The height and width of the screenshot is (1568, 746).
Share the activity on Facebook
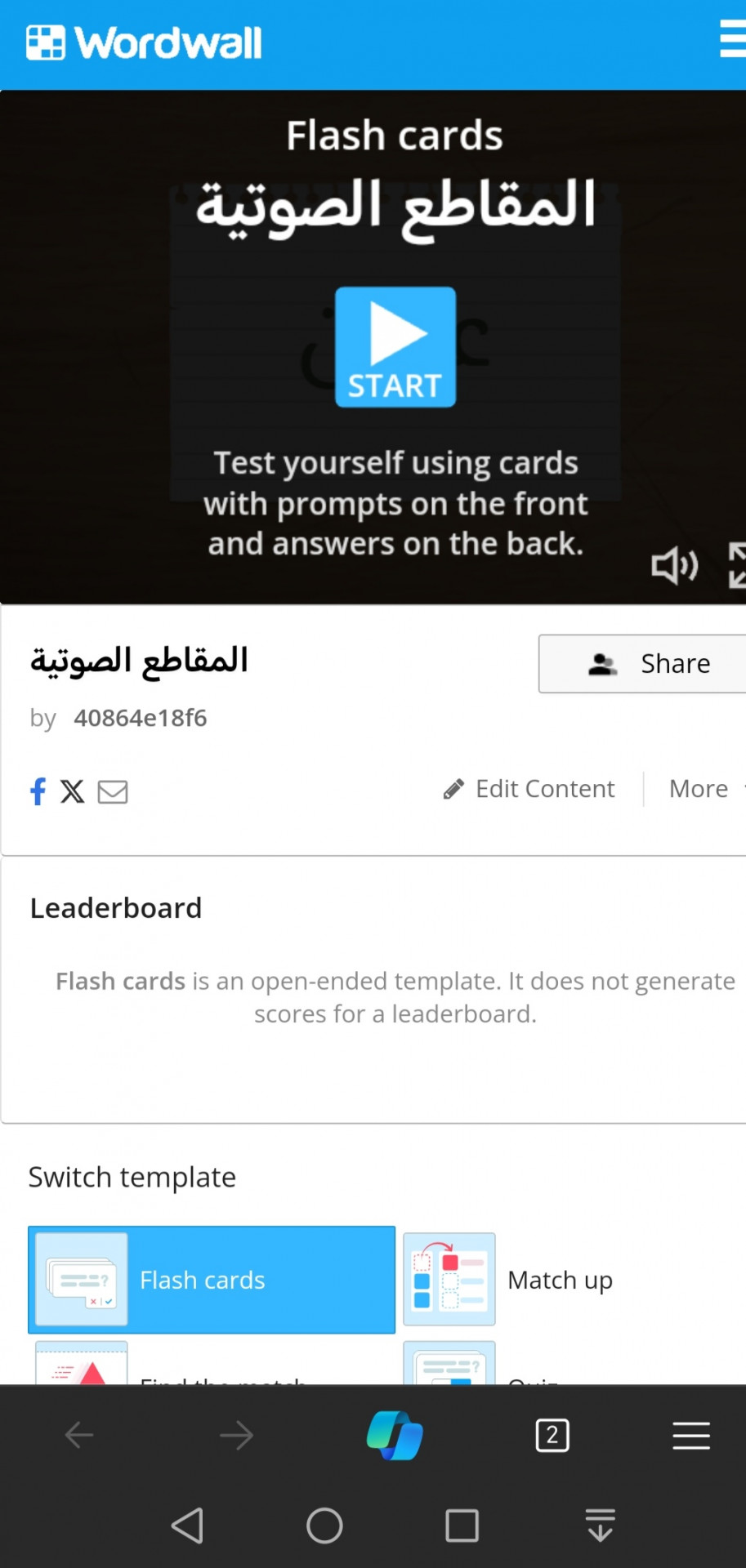click(x=38, y=791)
